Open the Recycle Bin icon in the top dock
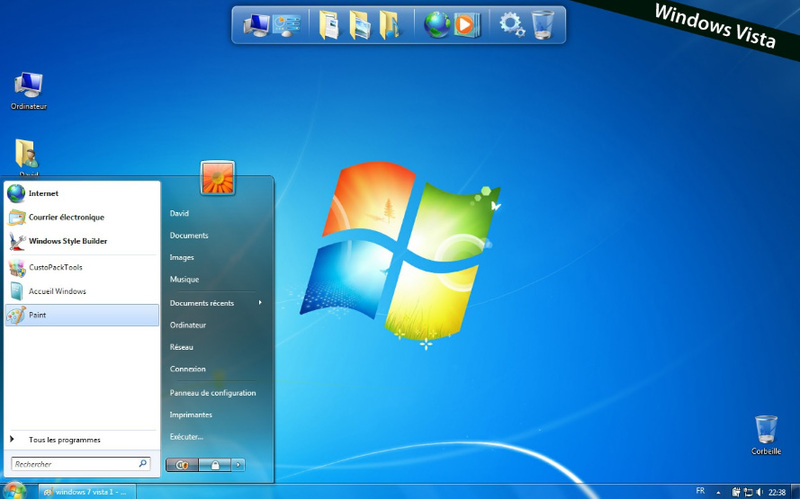The width and height of the screenshot is (800, 499). [x=543, y=25]
